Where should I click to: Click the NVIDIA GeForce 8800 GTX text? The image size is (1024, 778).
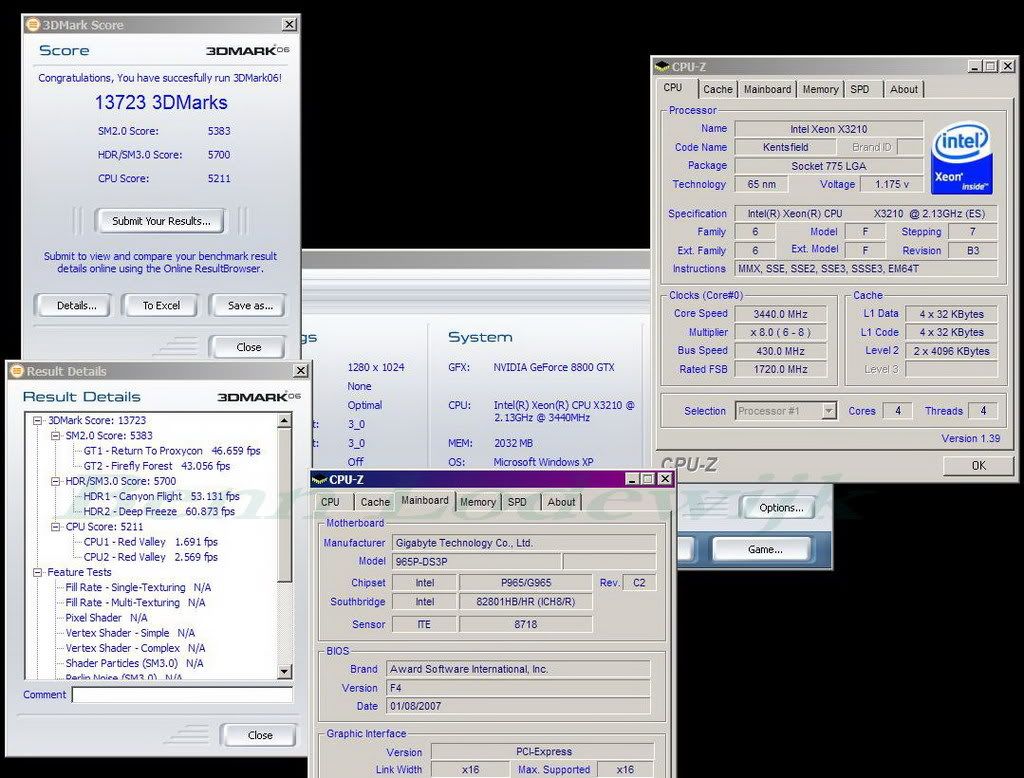[554, 367]
